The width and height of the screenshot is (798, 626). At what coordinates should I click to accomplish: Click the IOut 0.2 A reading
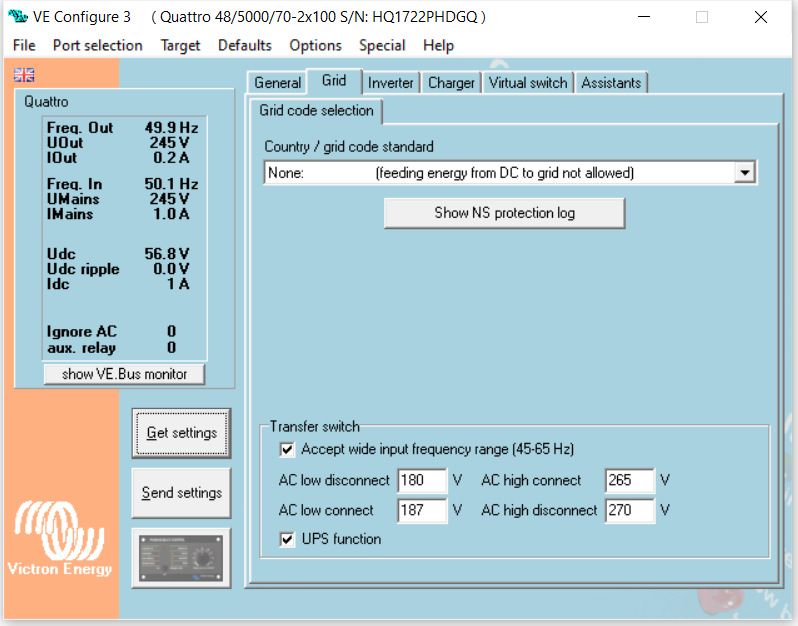point(118,158)
